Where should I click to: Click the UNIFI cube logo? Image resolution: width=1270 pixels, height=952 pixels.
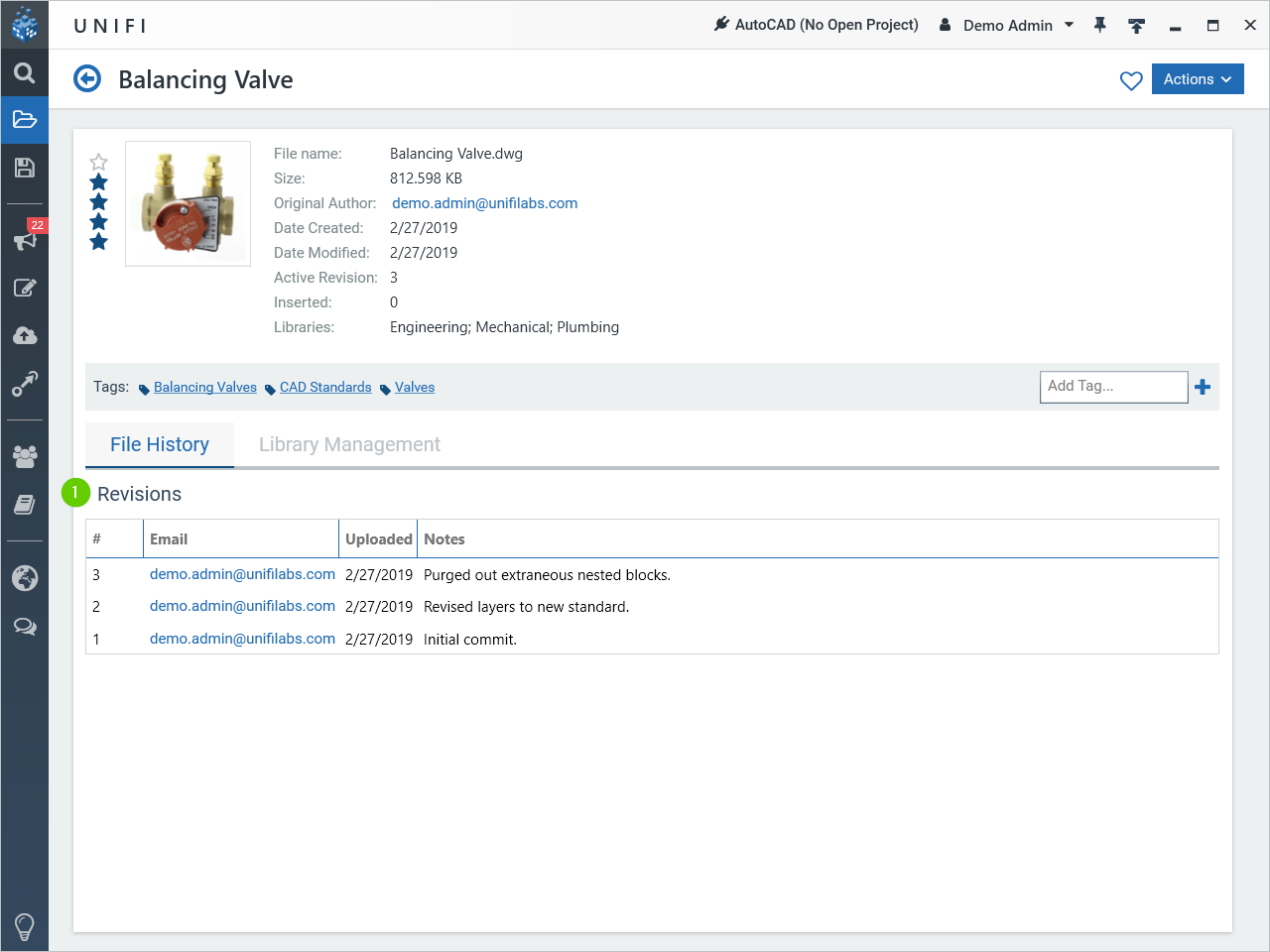pos(25,25)
